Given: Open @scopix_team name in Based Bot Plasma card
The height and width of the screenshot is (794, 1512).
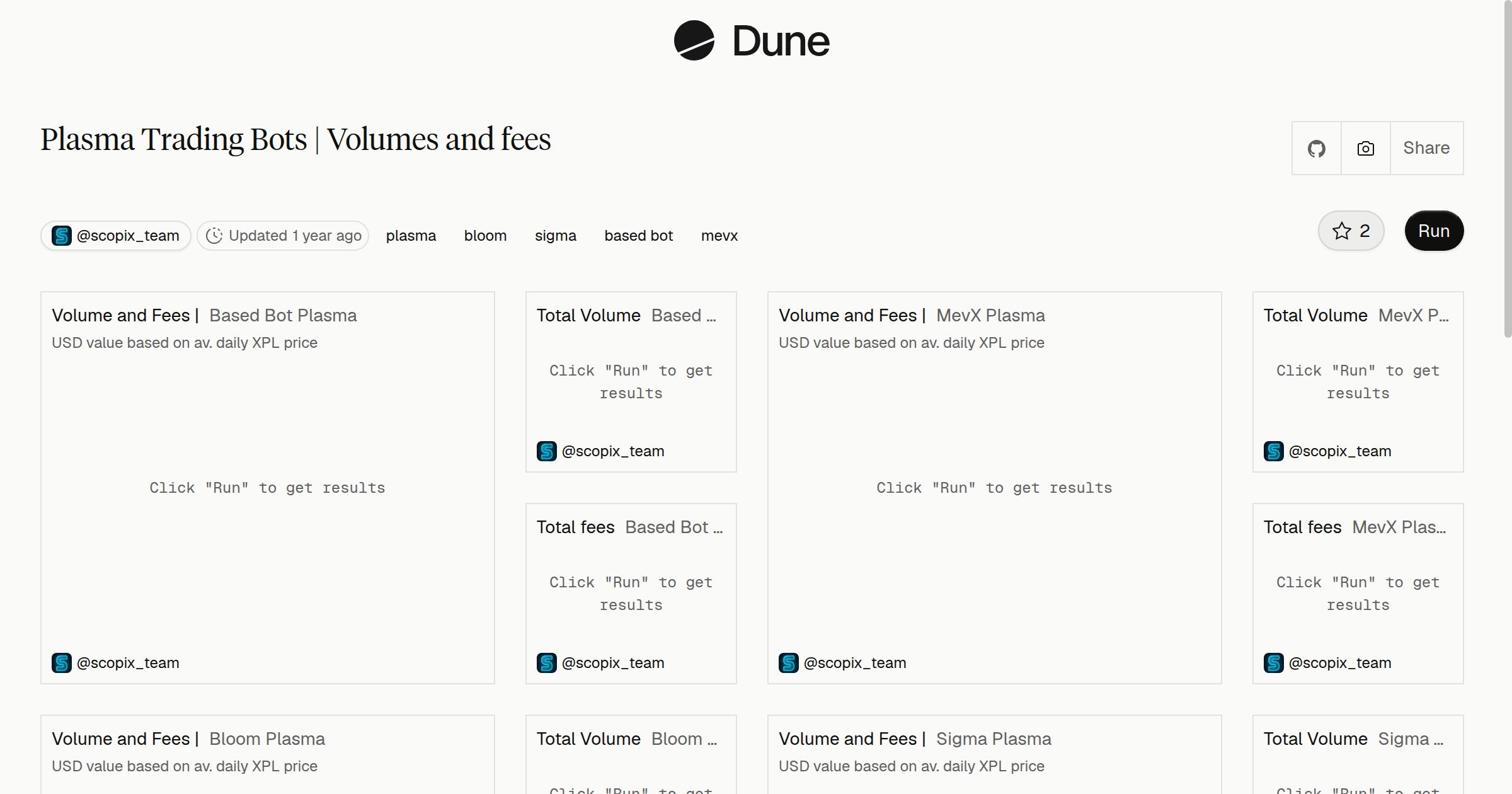Looking at the screenshot, I should (x=128, y=663).
